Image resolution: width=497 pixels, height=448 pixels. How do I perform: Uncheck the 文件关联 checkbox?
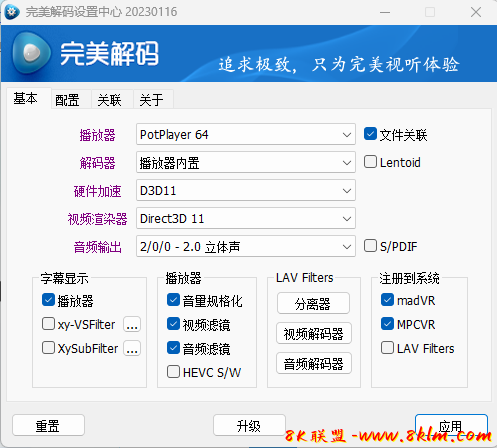370,134
